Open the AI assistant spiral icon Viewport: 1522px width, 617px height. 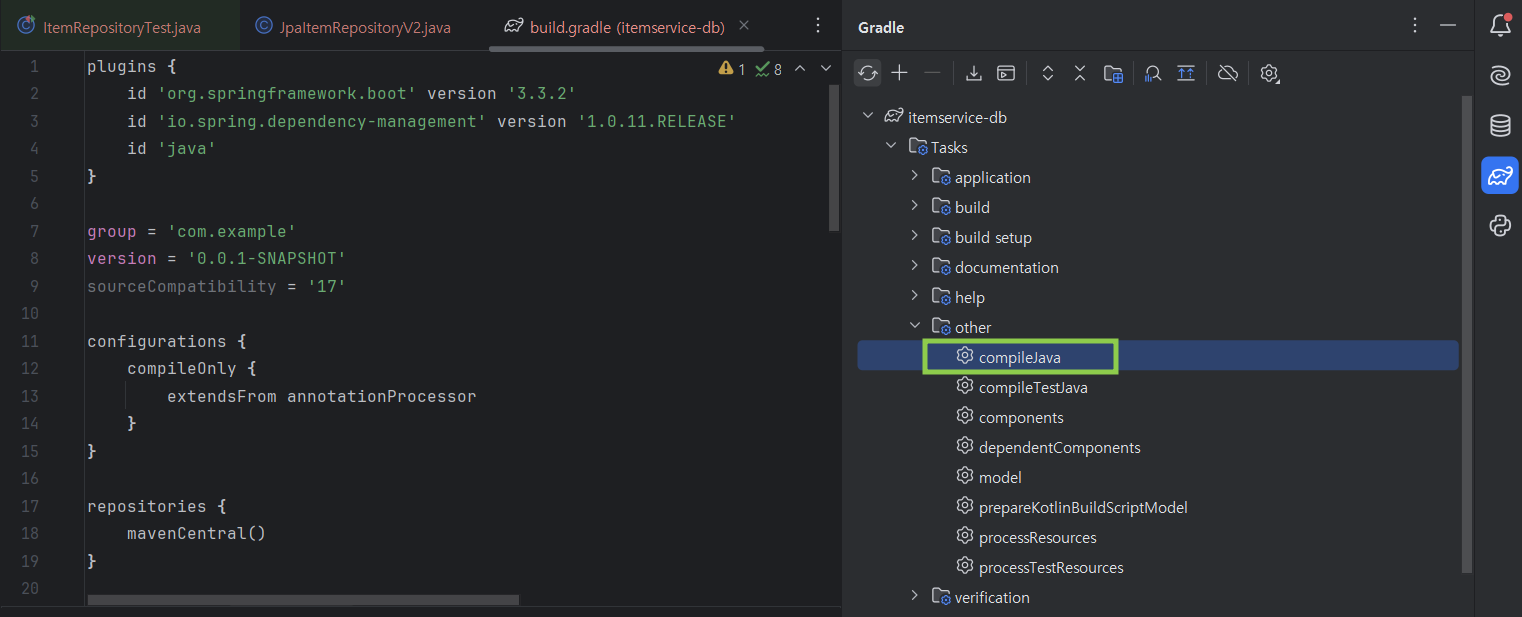tap(1500, 75)
